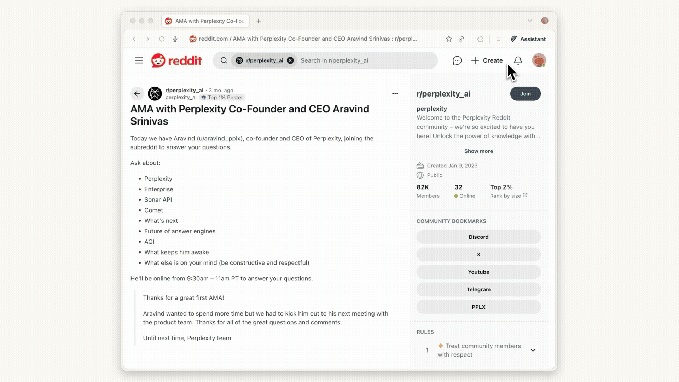Screen dimensions: 679x382
Task: Click the Create post button
Action: point(487,61)
